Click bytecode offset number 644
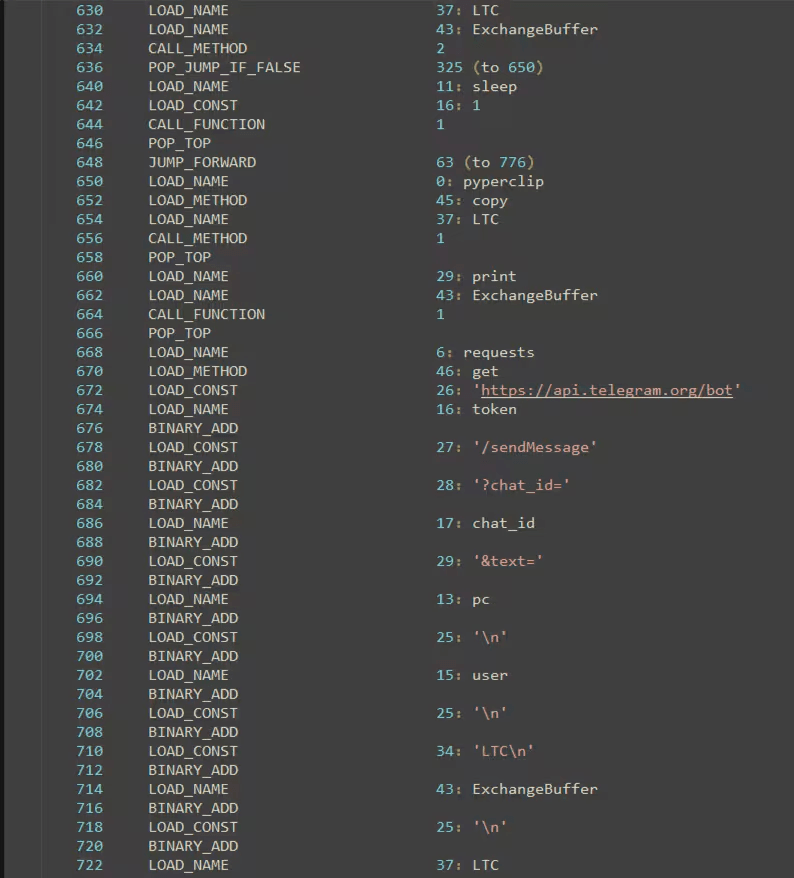 [x=90, y=124]
